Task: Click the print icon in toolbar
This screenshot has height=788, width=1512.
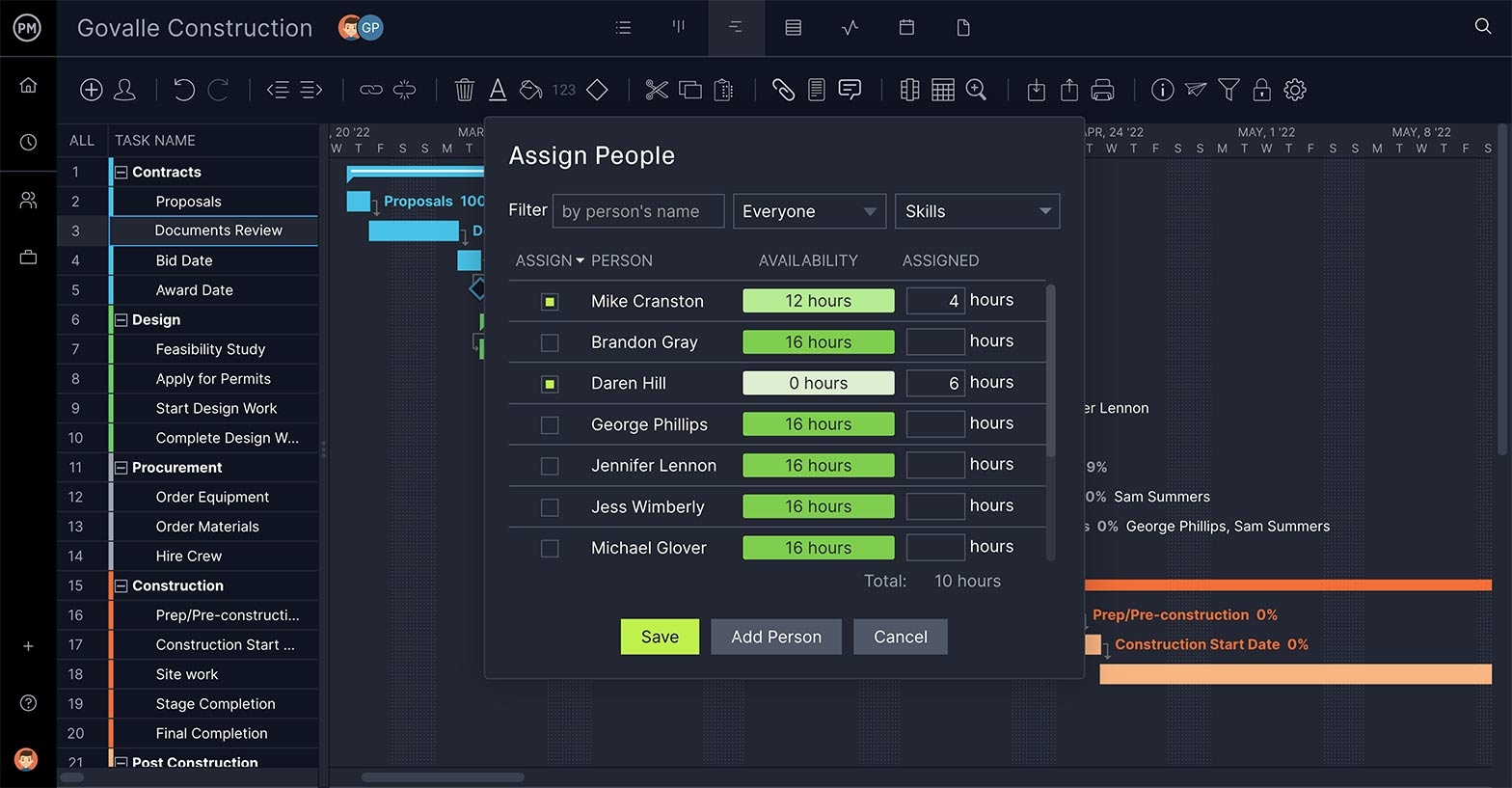Action: (x=1102, y=91)
